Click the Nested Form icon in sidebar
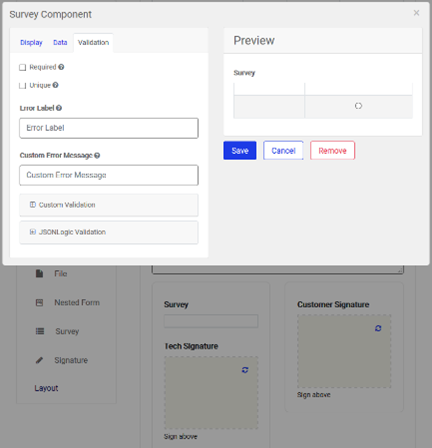Viewport: 432px width, 448px height. point(39,303)
